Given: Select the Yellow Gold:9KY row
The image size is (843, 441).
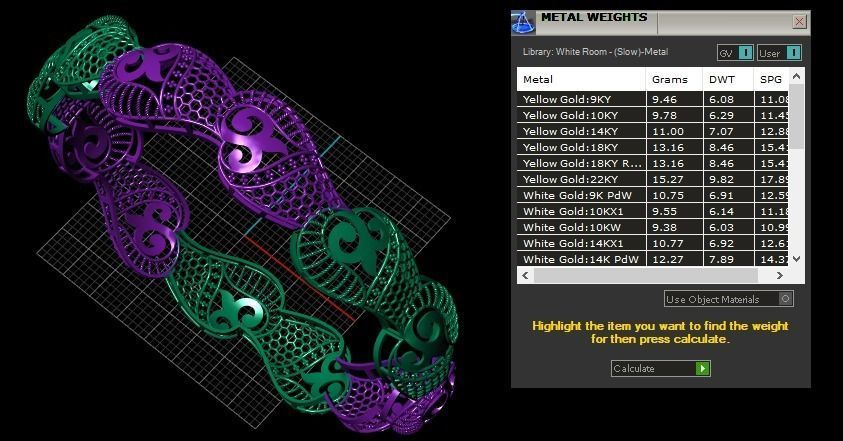Looking at the screenshot, I should click(653, 99).
